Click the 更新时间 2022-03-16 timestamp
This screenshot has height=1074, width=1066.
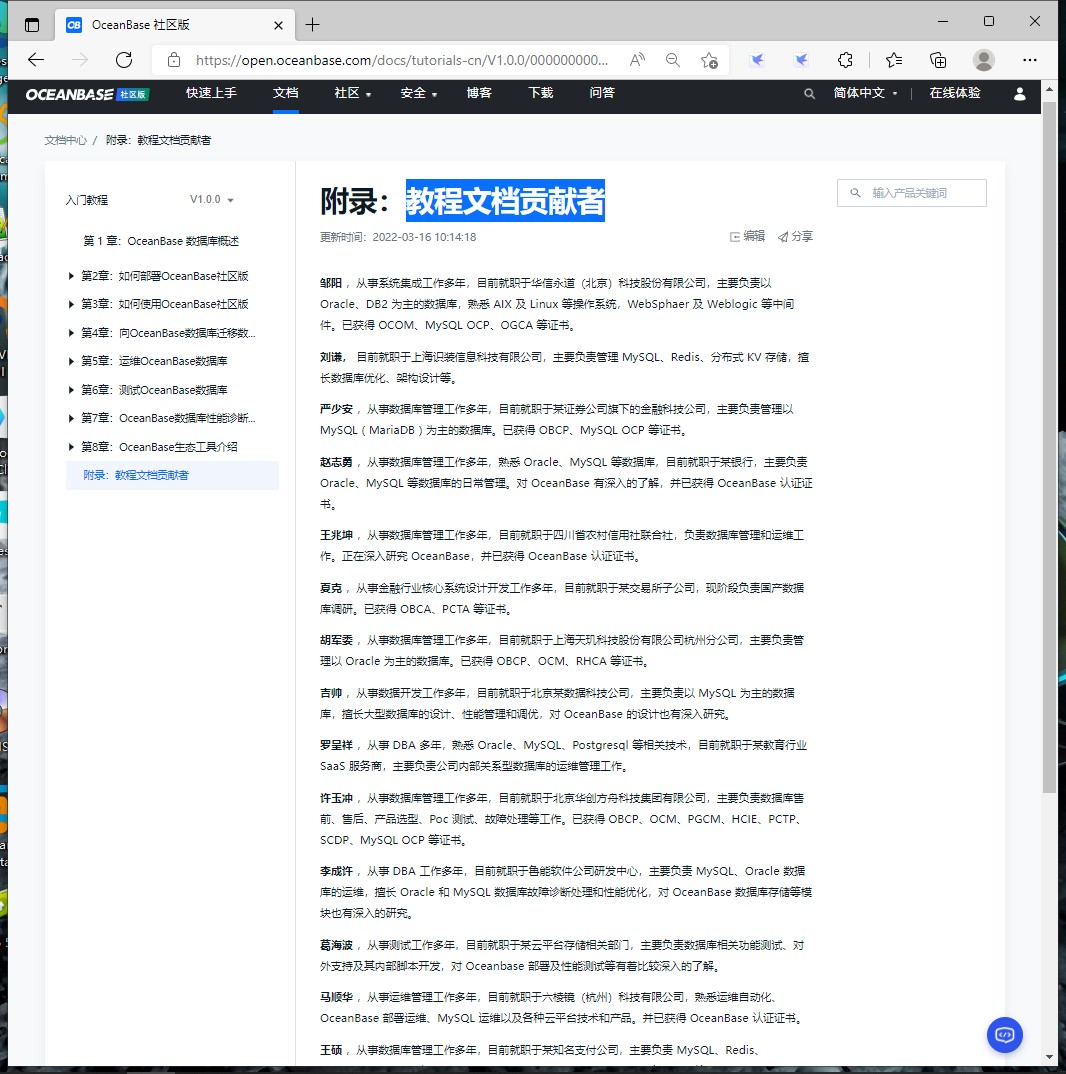(398, 237)
